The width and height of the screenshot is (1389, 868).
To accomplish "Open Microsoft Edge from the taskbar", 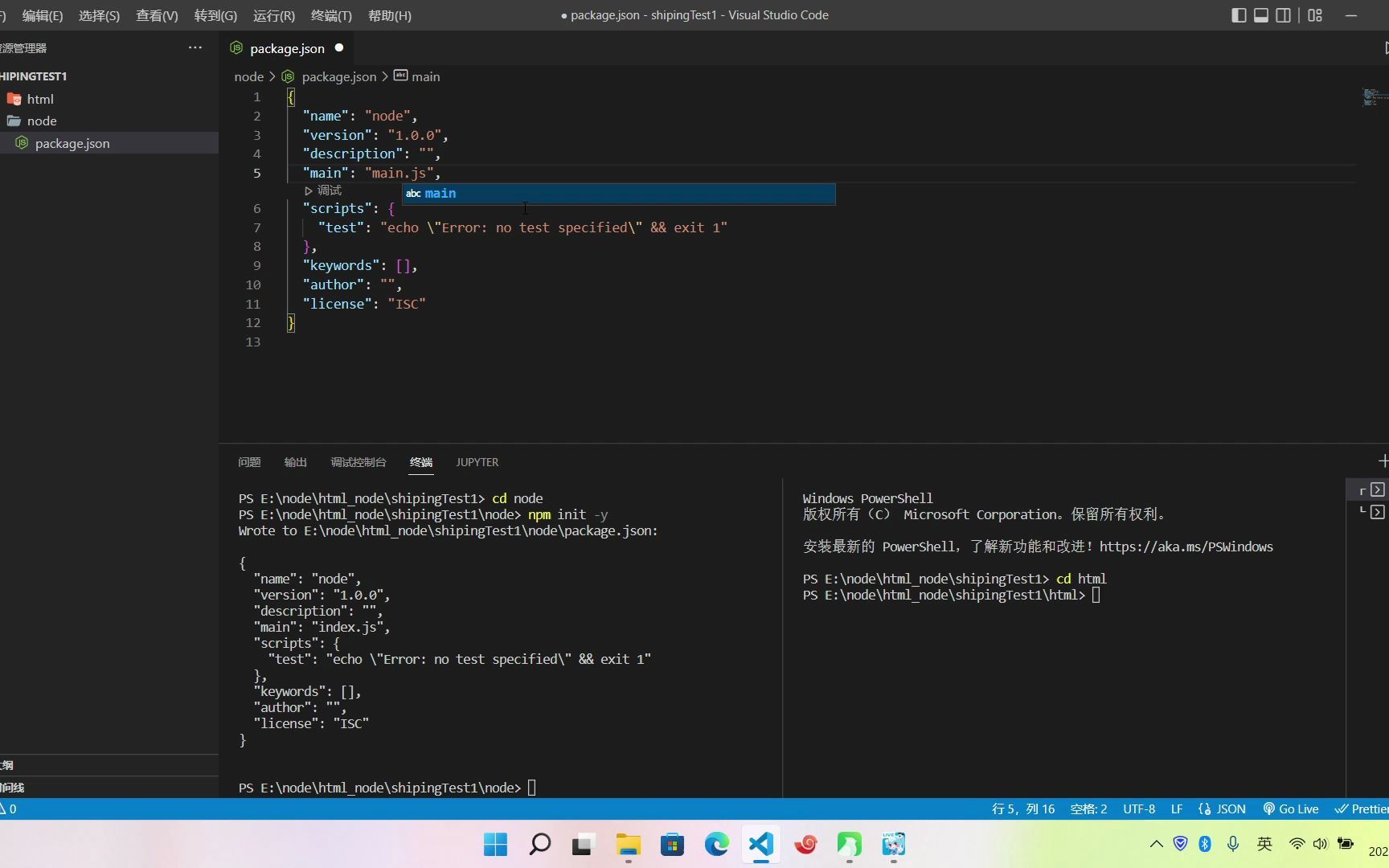I will pyautogui.click(x=716, y=845).
